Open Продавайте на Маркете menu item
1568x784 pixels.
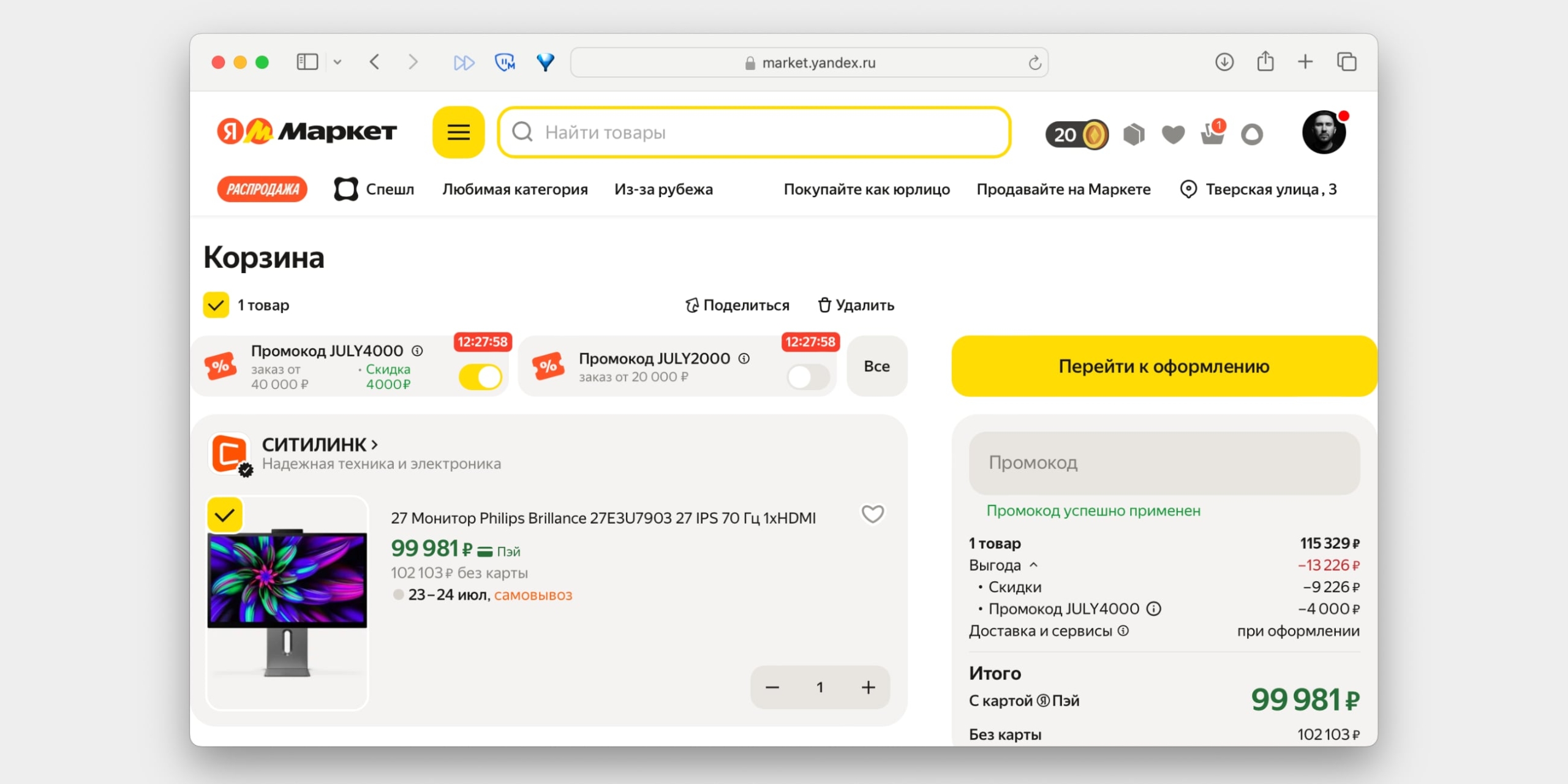click(1063, 189)
